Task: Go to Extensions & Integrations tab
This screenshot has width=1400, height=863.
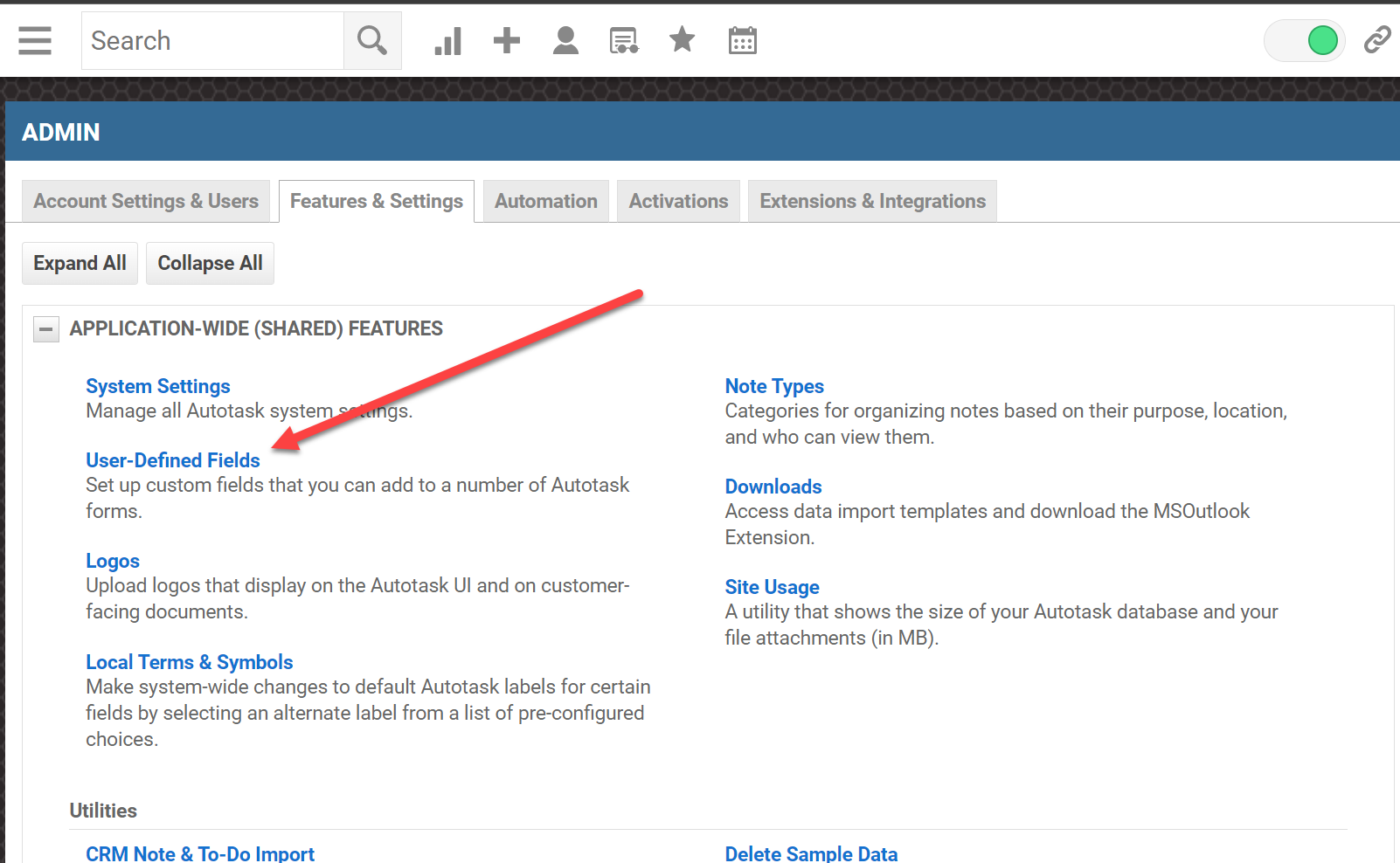Action: (873, 201)
